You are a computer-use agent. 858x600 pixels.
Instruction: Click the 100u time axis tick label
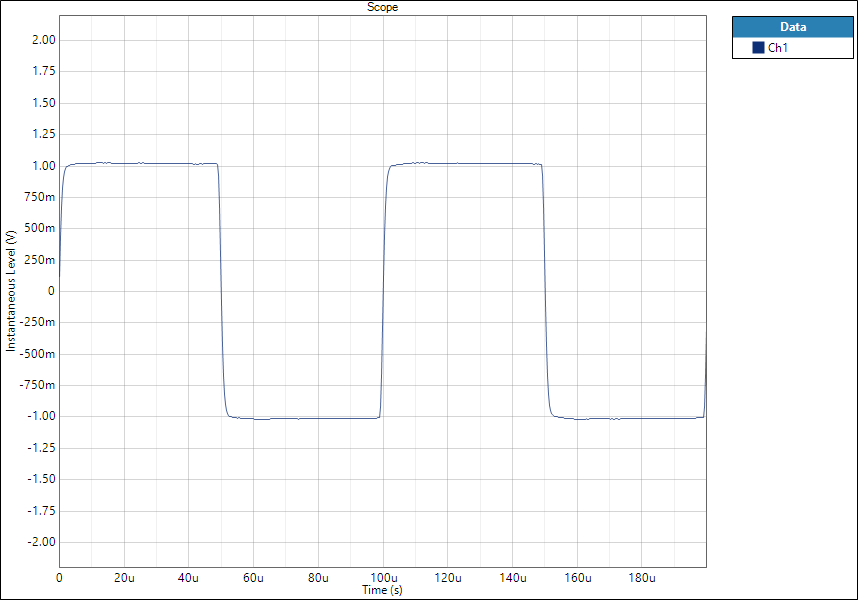coord(384,578)
